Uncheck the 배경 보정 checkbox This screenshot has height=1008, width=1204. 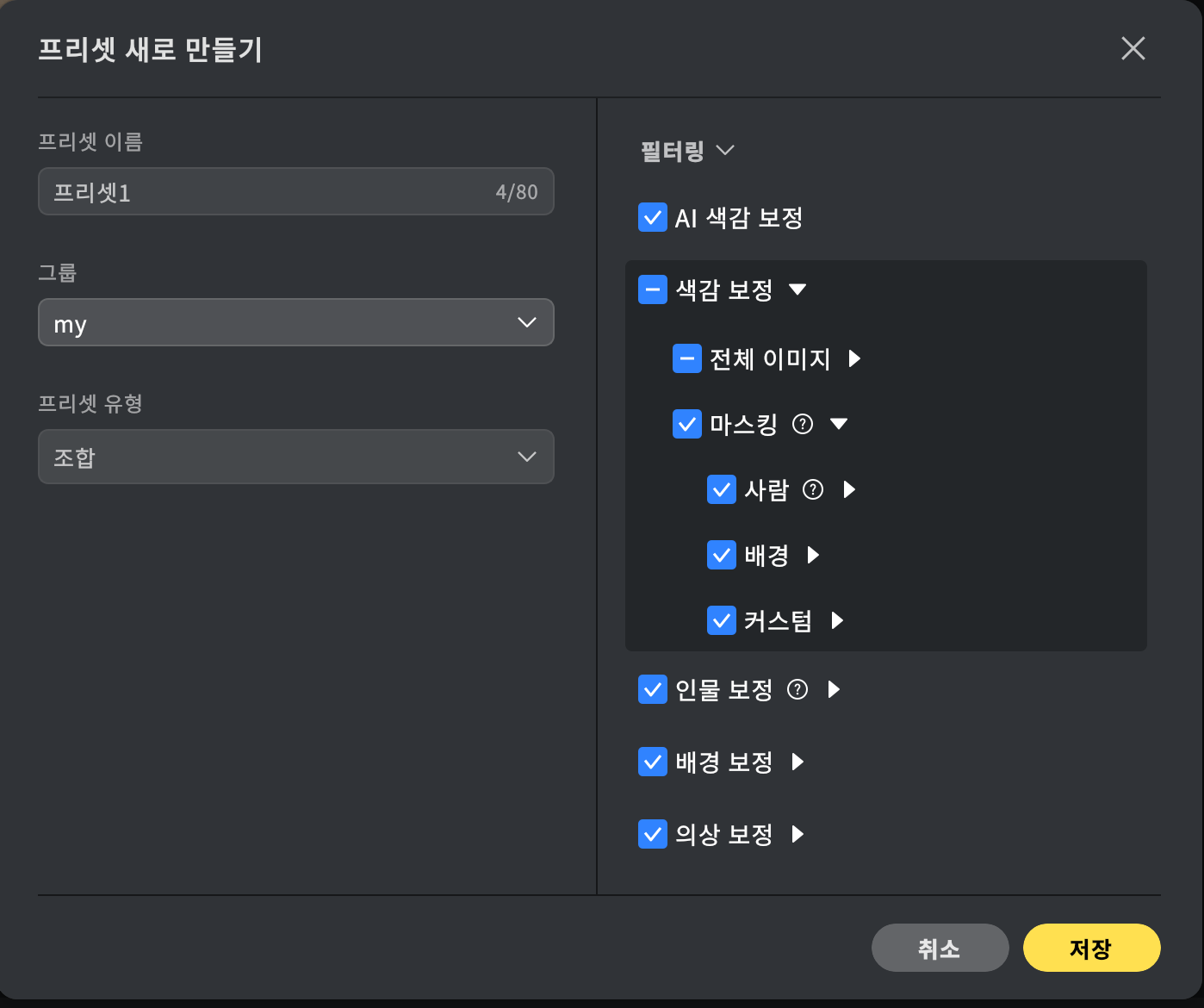click(x=653, y=762)
